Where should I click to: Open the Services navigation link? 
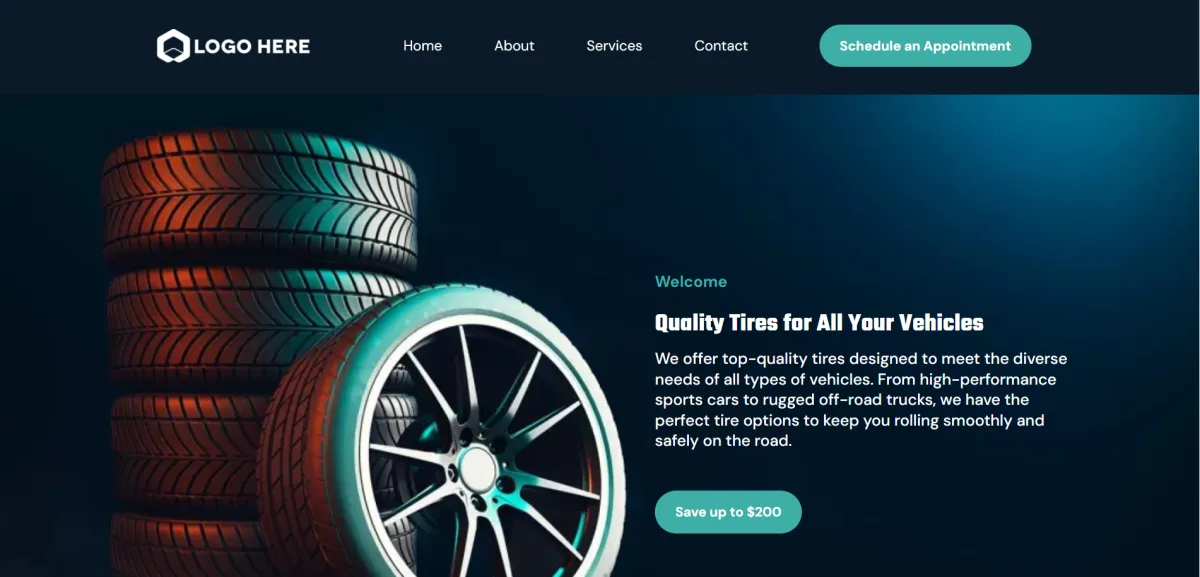tap(614, 46)
